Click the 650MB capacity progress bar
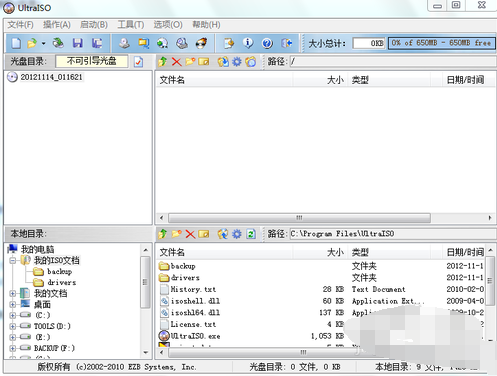Viewport: 497px width, 376px height. [x=441, y=43]
